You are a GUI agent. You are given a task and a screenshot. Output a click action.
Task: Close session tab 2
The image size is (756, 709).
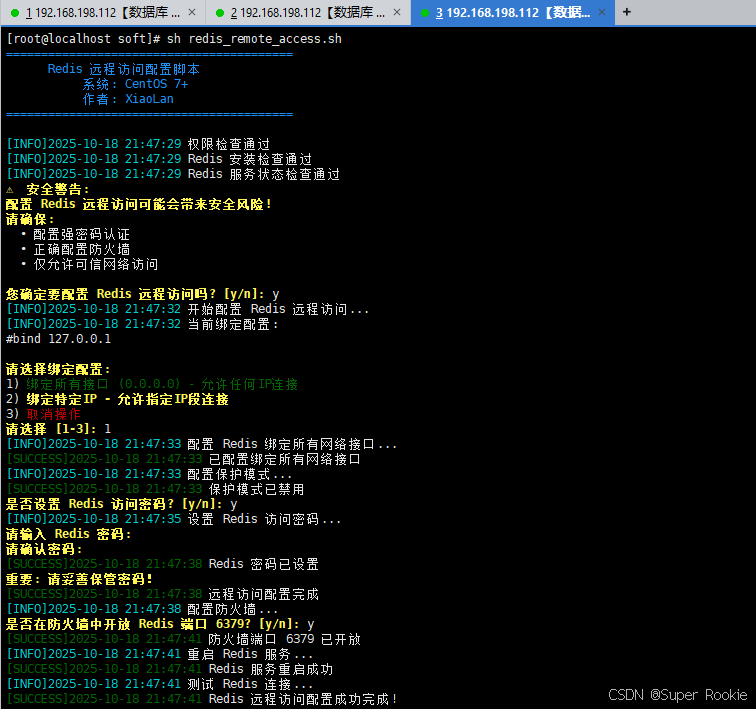(397, 12)
